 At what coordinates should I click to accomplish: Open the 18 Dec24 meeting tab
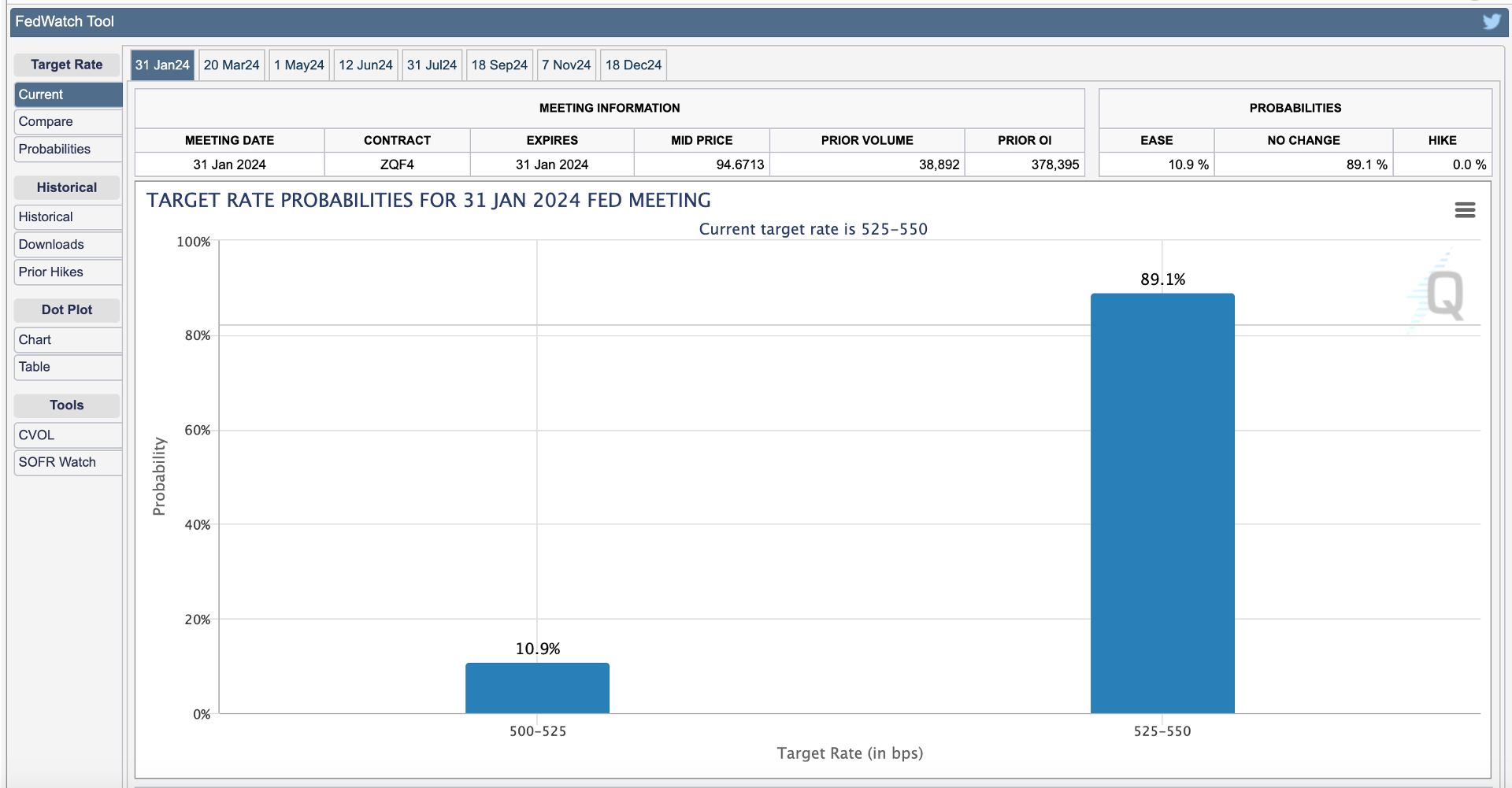(x=633, y=65)
